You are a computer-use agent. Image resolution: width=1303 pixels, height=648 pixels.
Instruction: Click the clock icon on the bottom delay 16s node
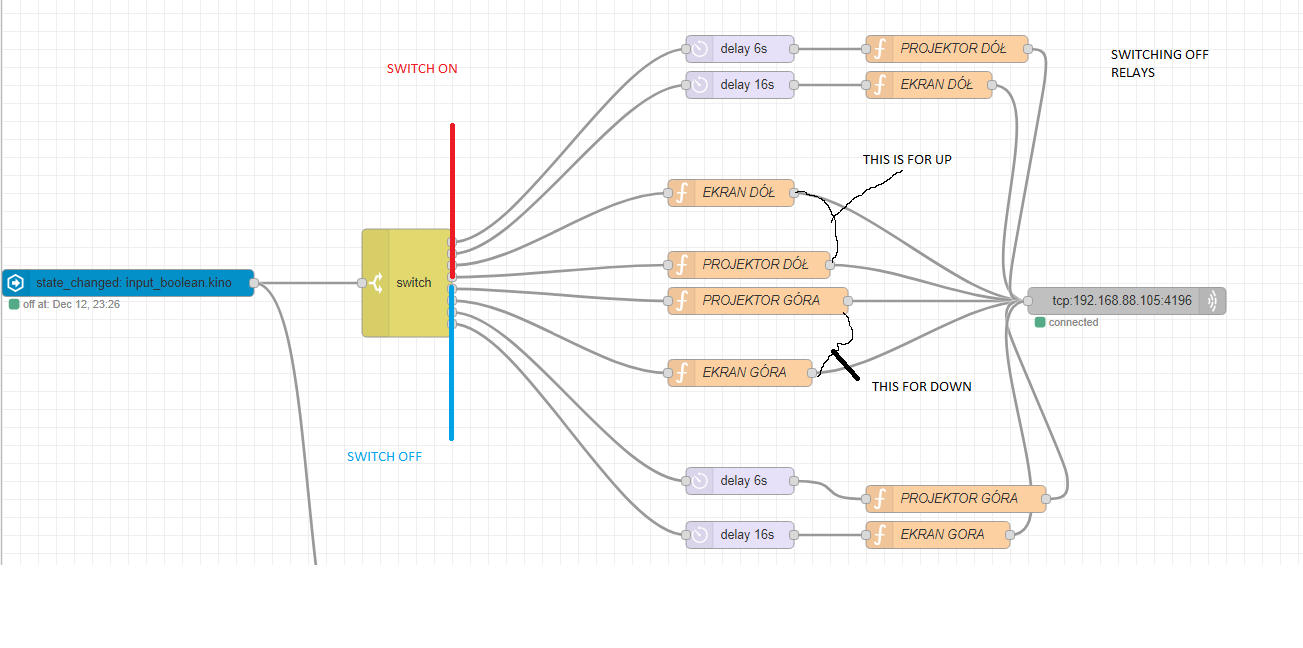click(700, 535)
